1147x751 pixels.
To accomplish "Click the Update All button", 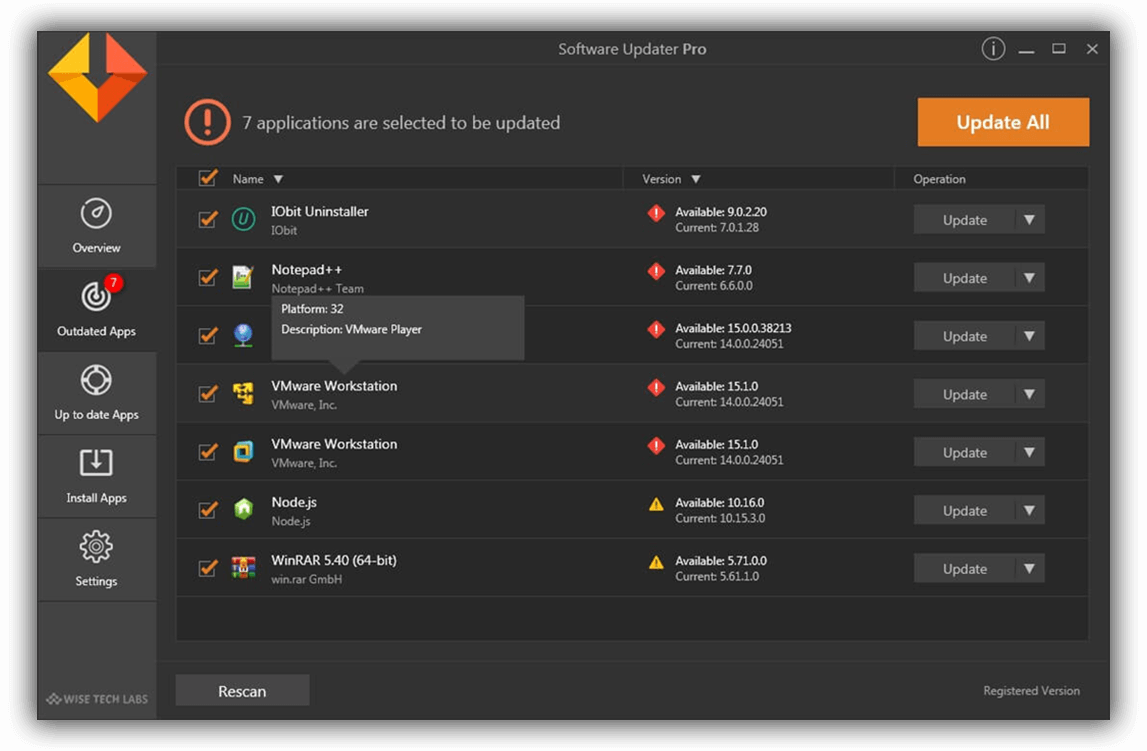I will tap(1003, 122).
